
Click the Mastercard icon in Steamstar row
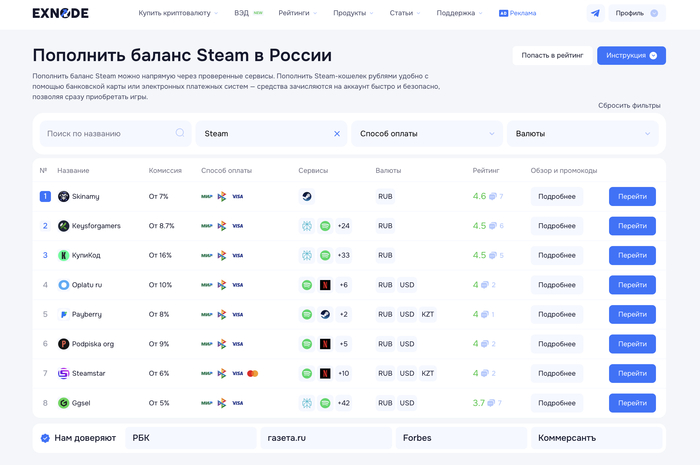coord(252,374)
